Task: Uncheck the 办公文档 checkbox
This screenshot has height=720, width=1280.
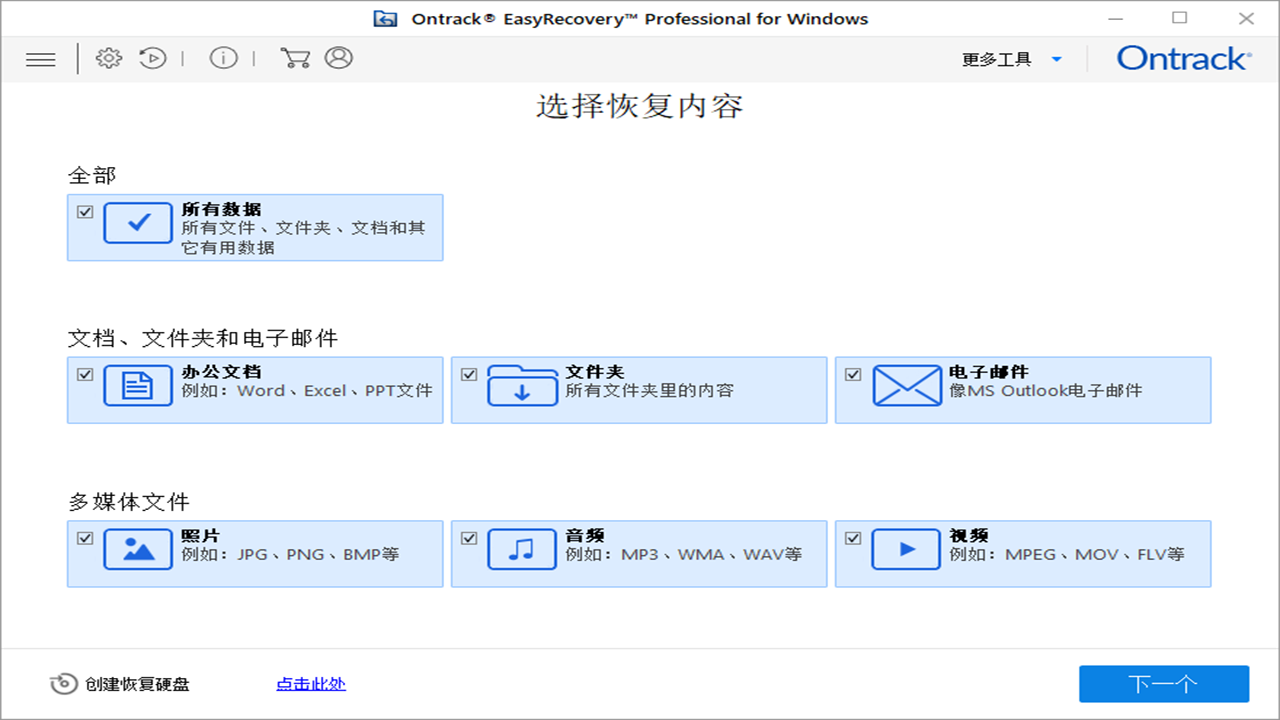Action: 84,373
